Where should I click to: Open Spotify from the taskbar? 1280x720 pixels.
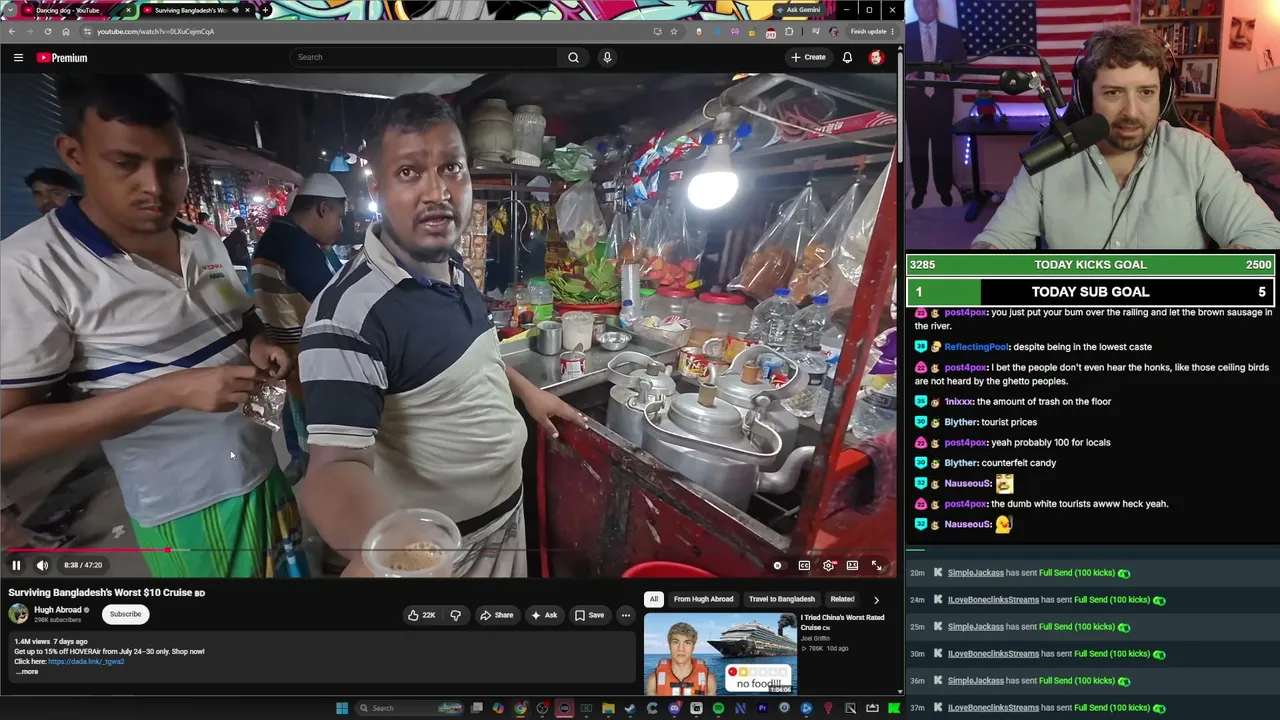(x=718, y=708)
